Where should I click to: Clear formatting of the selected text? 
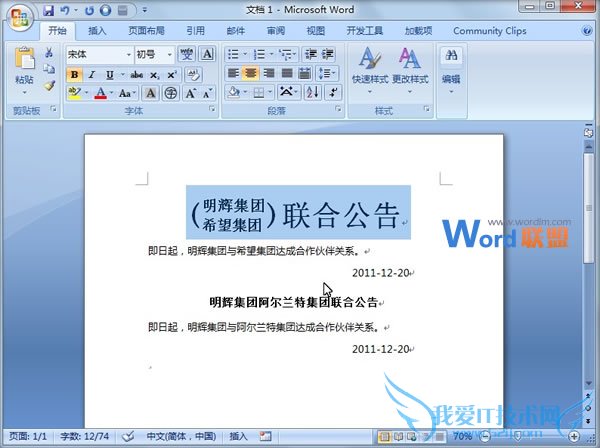193,75
